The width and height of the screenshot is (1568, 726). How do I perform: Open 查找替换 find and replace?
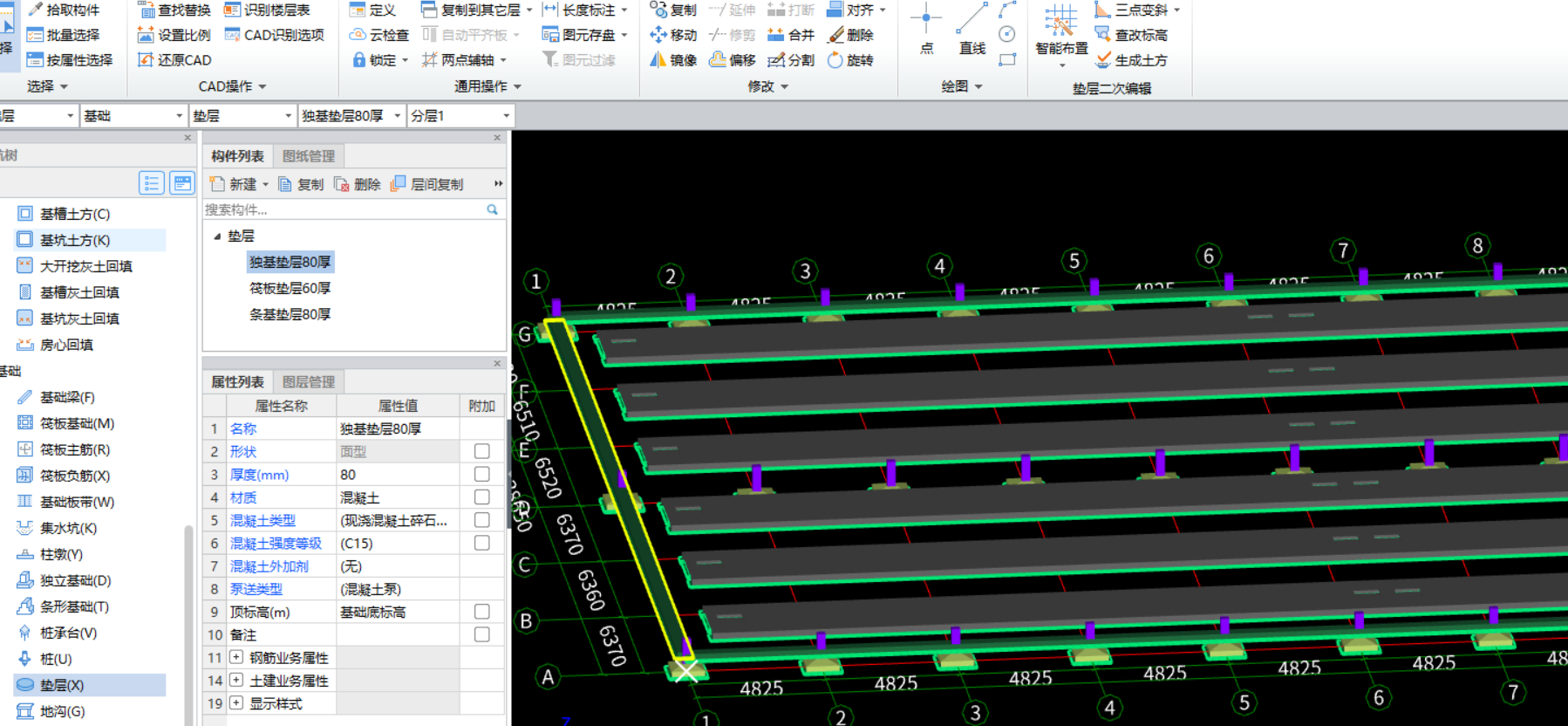pos(174,10)
